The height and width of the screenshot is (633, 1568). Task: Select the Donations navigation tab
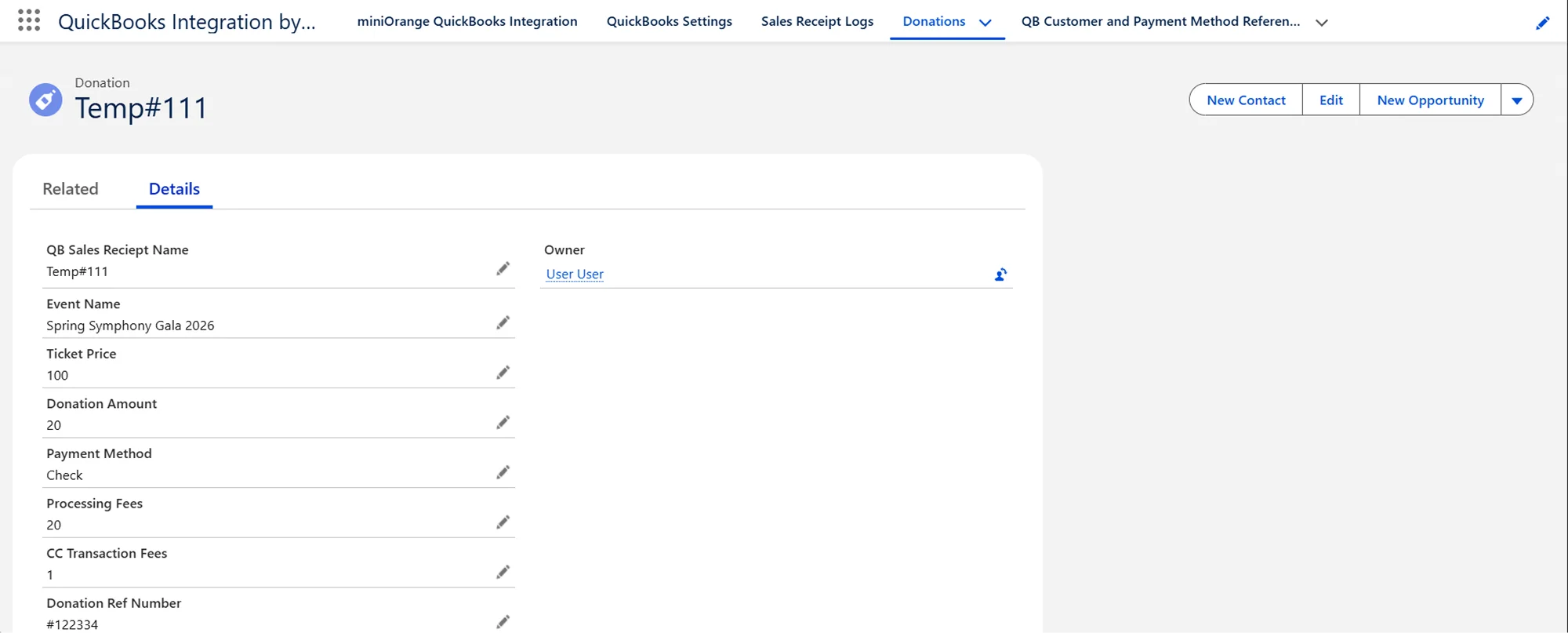pos(934,21)
